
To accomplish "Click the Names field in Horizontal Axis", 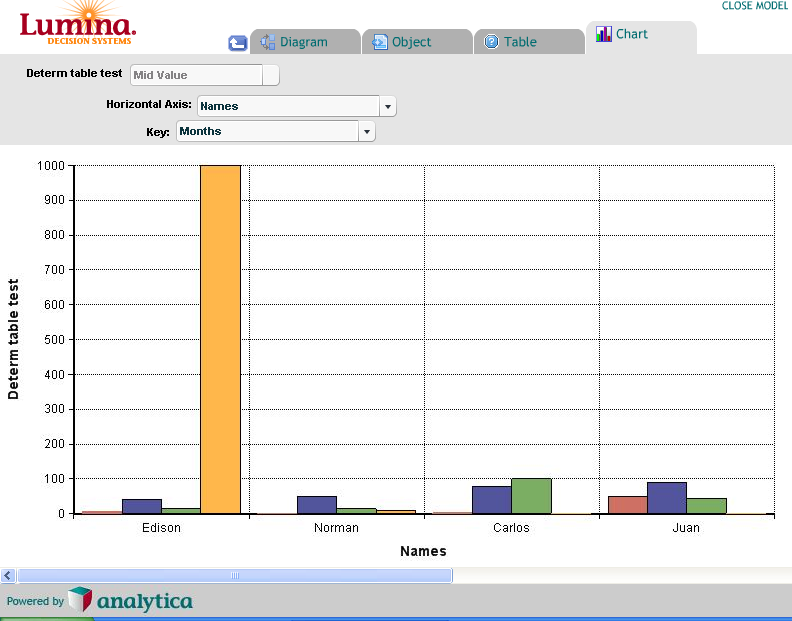I will 288,106.
